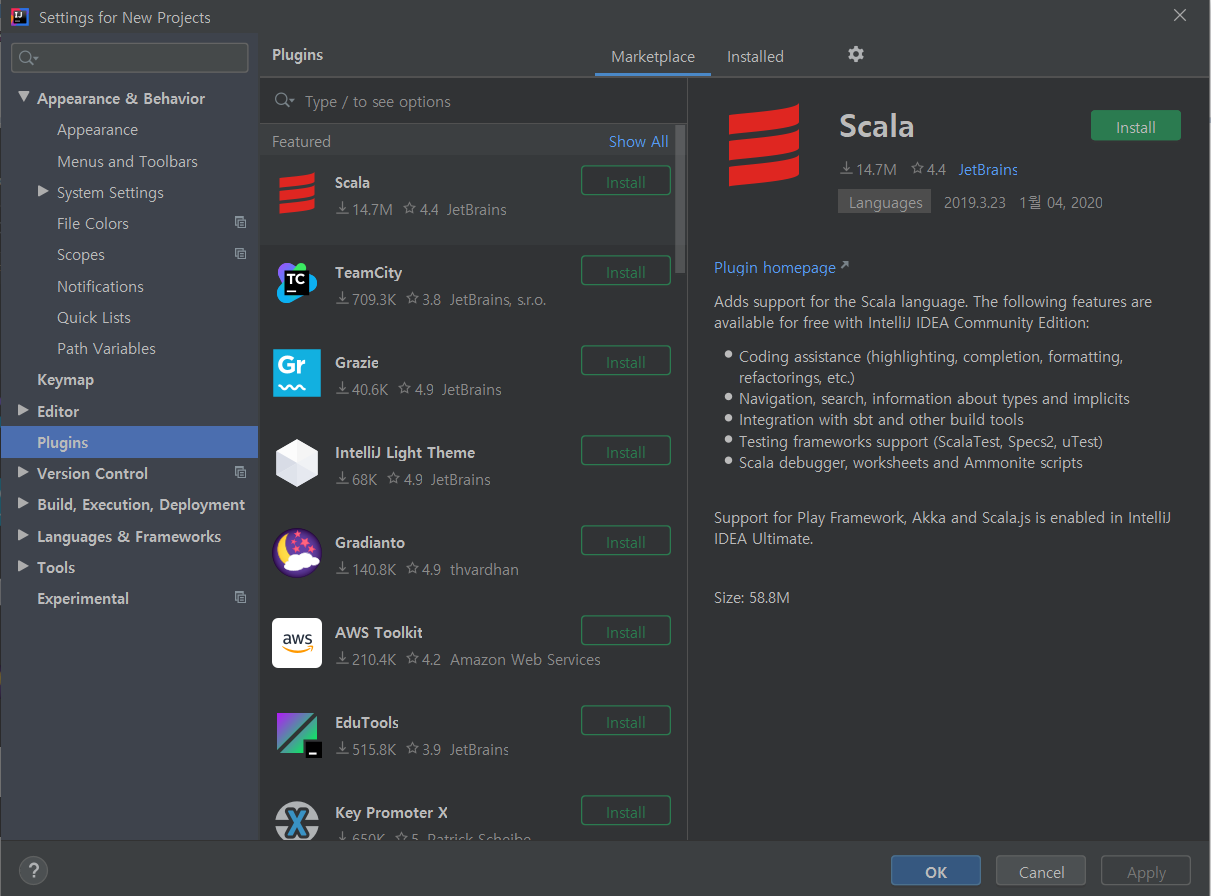Close the Settings dialog window
The height and width of the screenshot is (896, 1211).
click(x=1180, y=16)
